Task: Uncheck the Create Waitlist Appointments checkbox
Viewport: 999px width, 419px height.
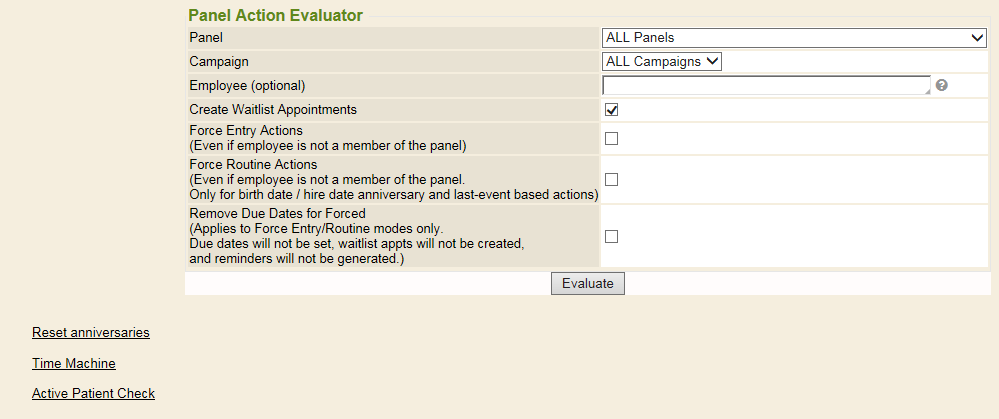Action: (x=611, y=110)
